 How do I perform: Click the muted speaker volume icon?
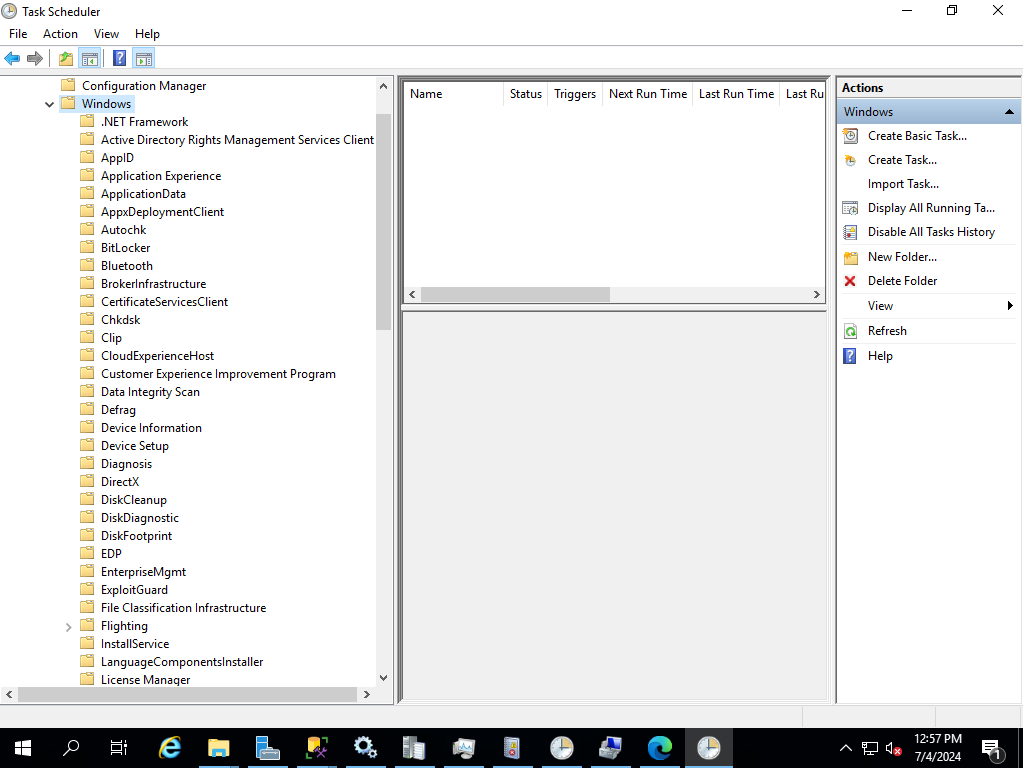(x=893, y=748)
